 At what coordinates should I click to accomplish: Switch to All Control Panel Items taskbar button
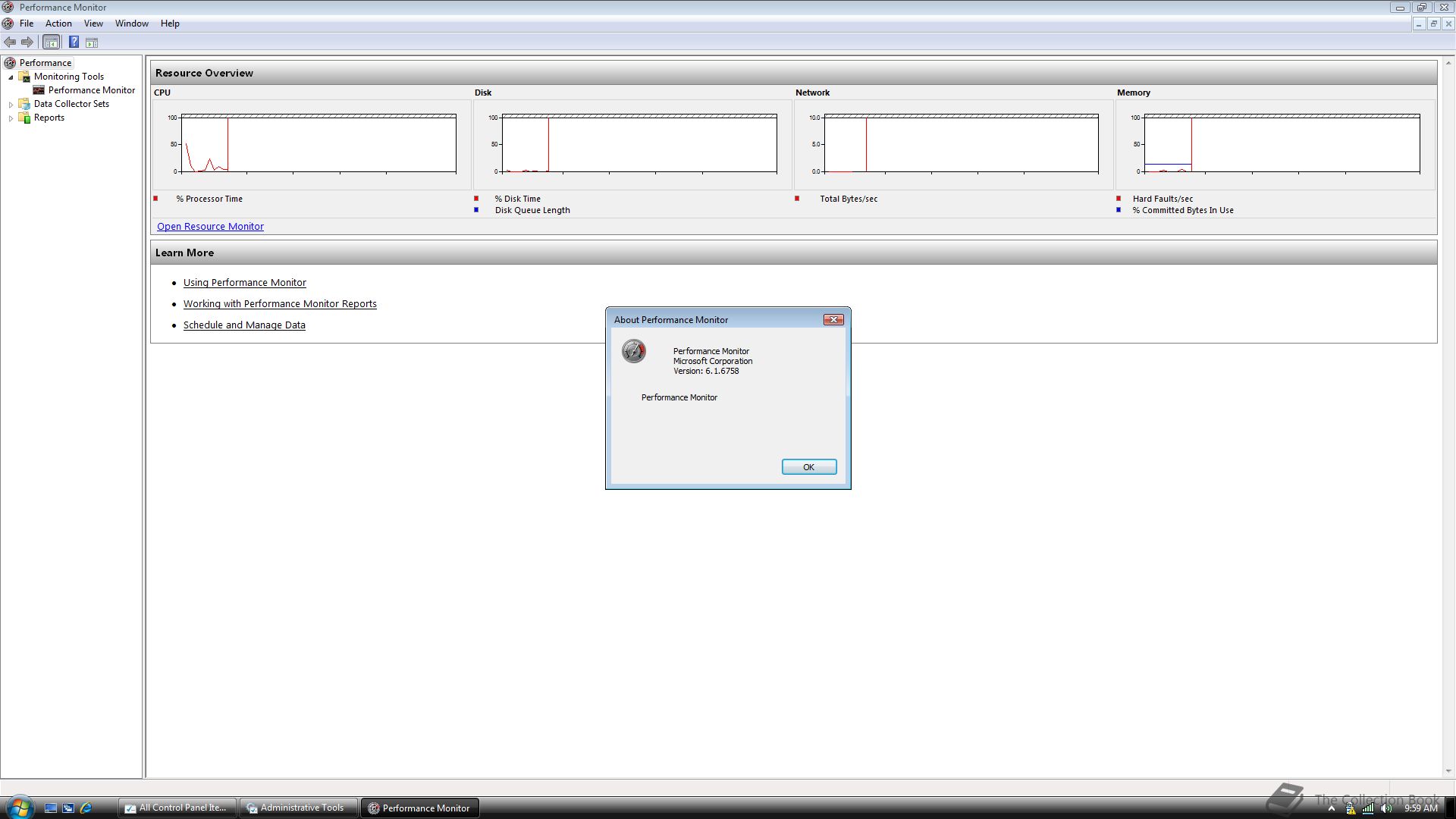[177, 808]
